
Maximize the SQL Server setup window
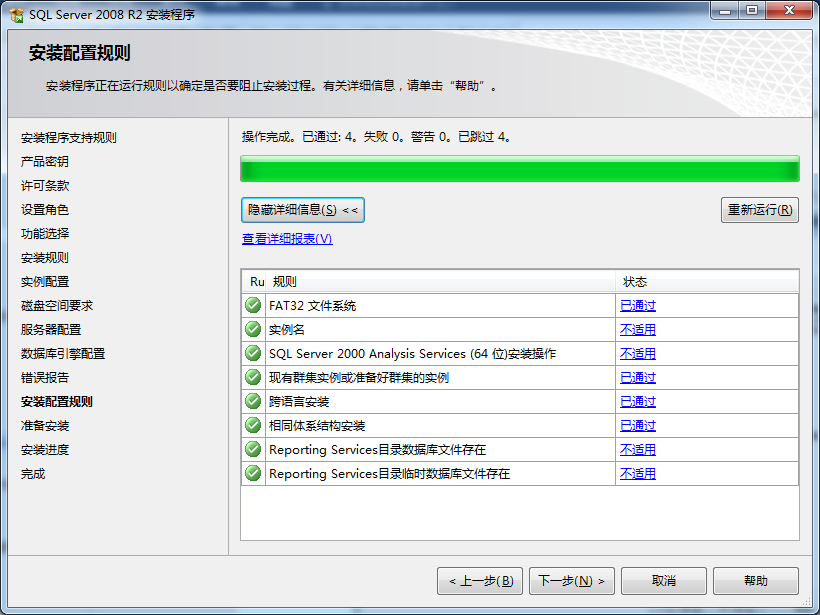pyautogui.click(x=751, y=10)
